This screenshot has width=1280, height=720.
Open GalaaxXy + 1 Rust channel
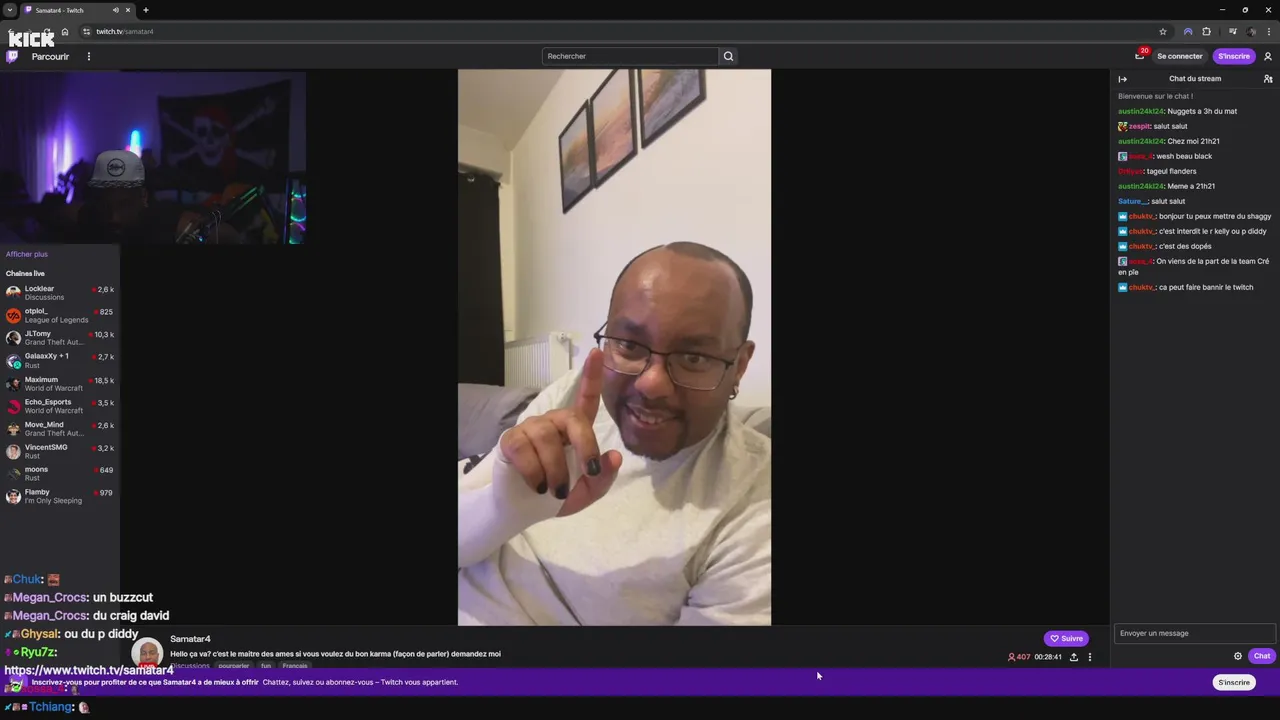tap(60, 361)
